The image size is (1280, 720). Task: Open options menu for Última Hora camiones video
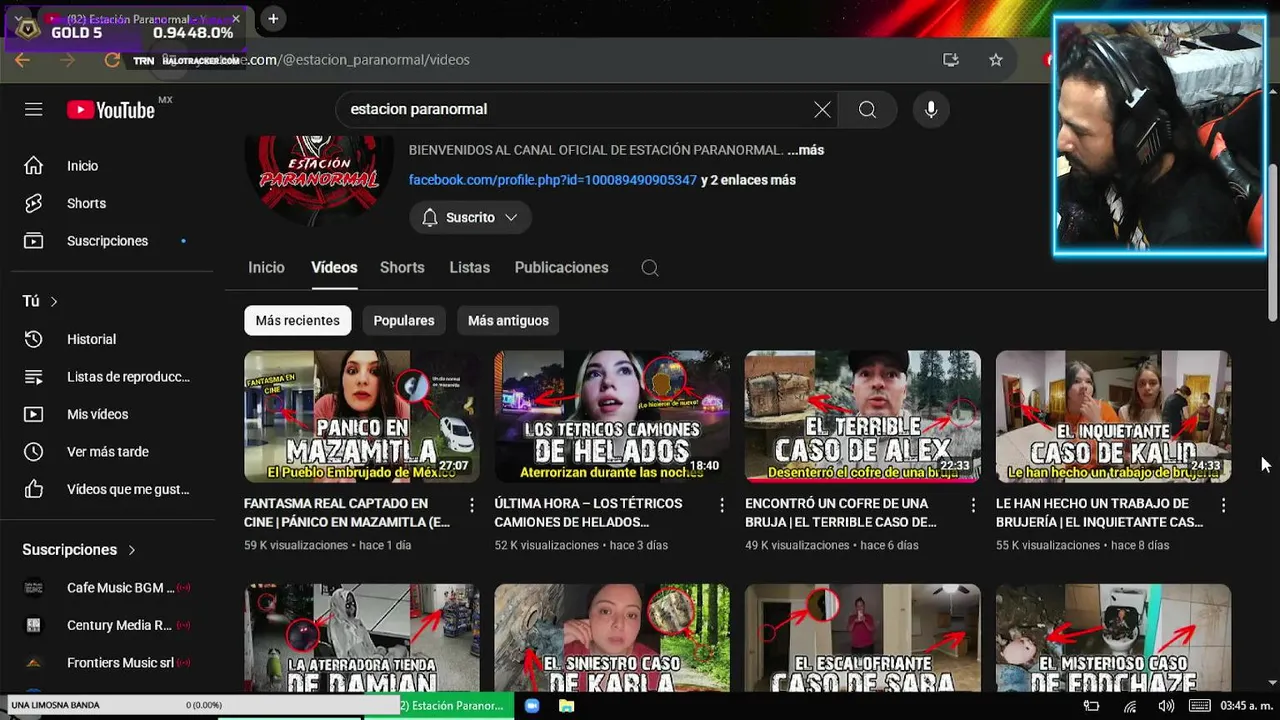coord(722,506)
